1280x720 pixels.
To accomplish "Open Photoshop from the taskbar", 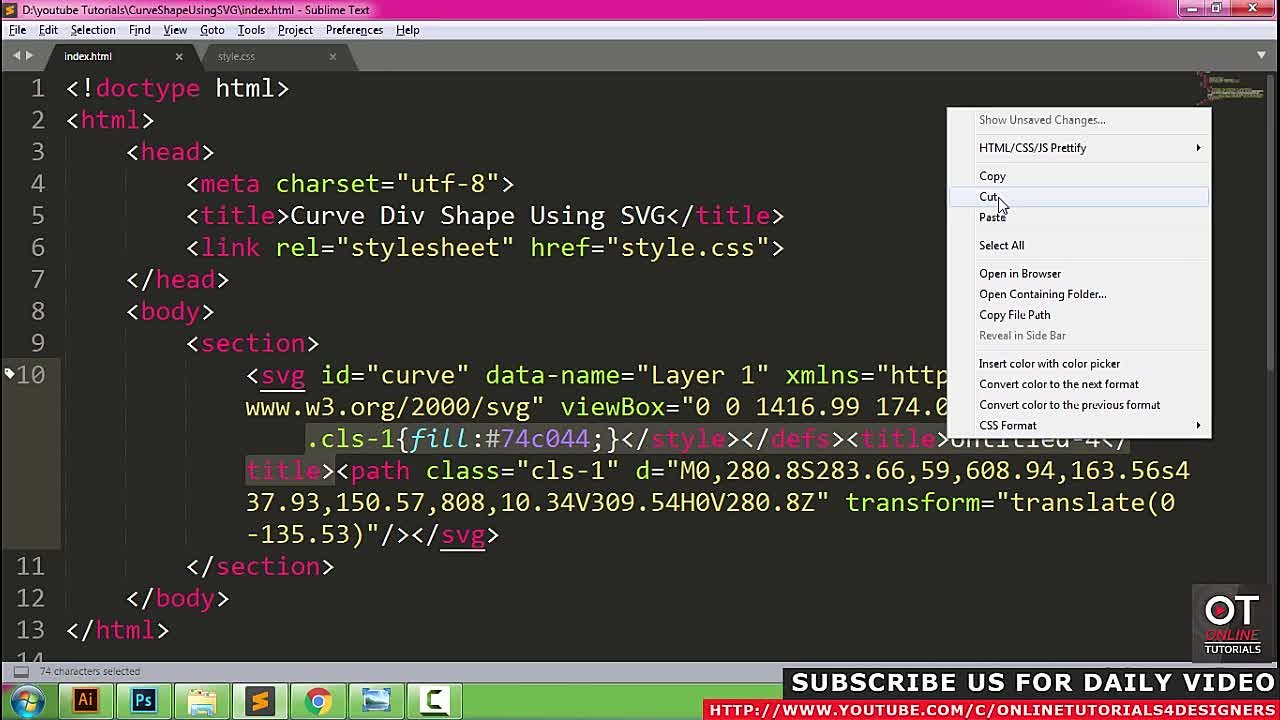I will 143,701.
